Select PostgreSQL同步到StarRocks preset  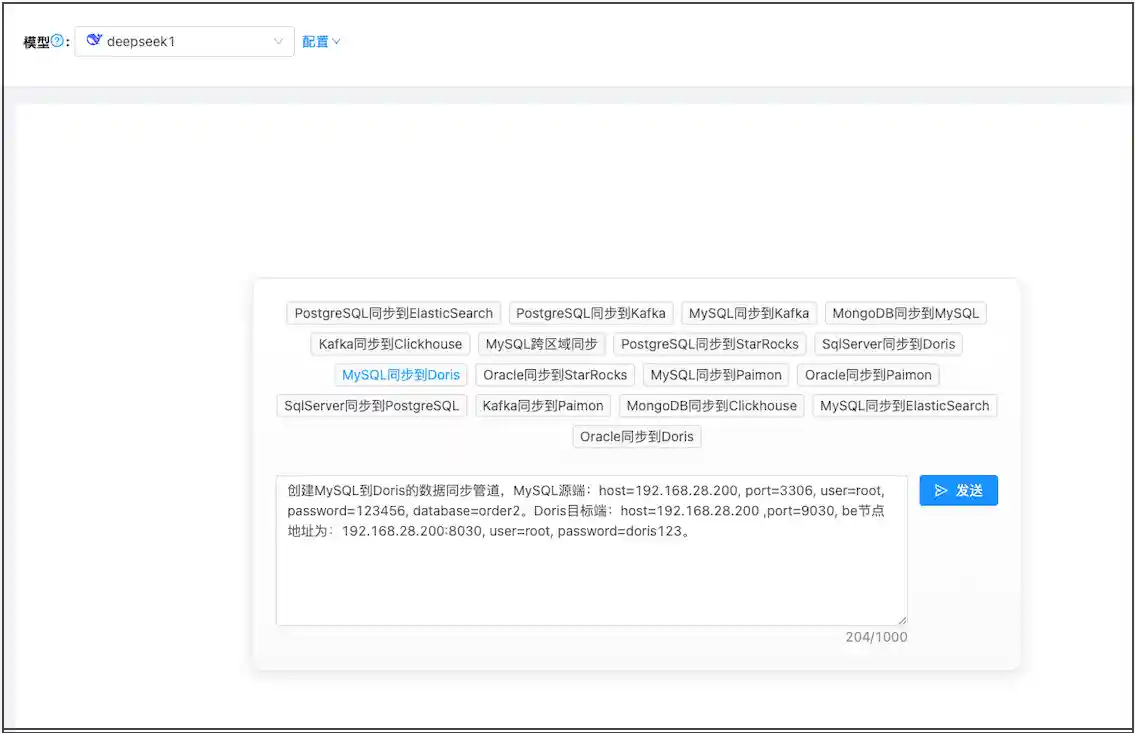click(x=710, y=344)
